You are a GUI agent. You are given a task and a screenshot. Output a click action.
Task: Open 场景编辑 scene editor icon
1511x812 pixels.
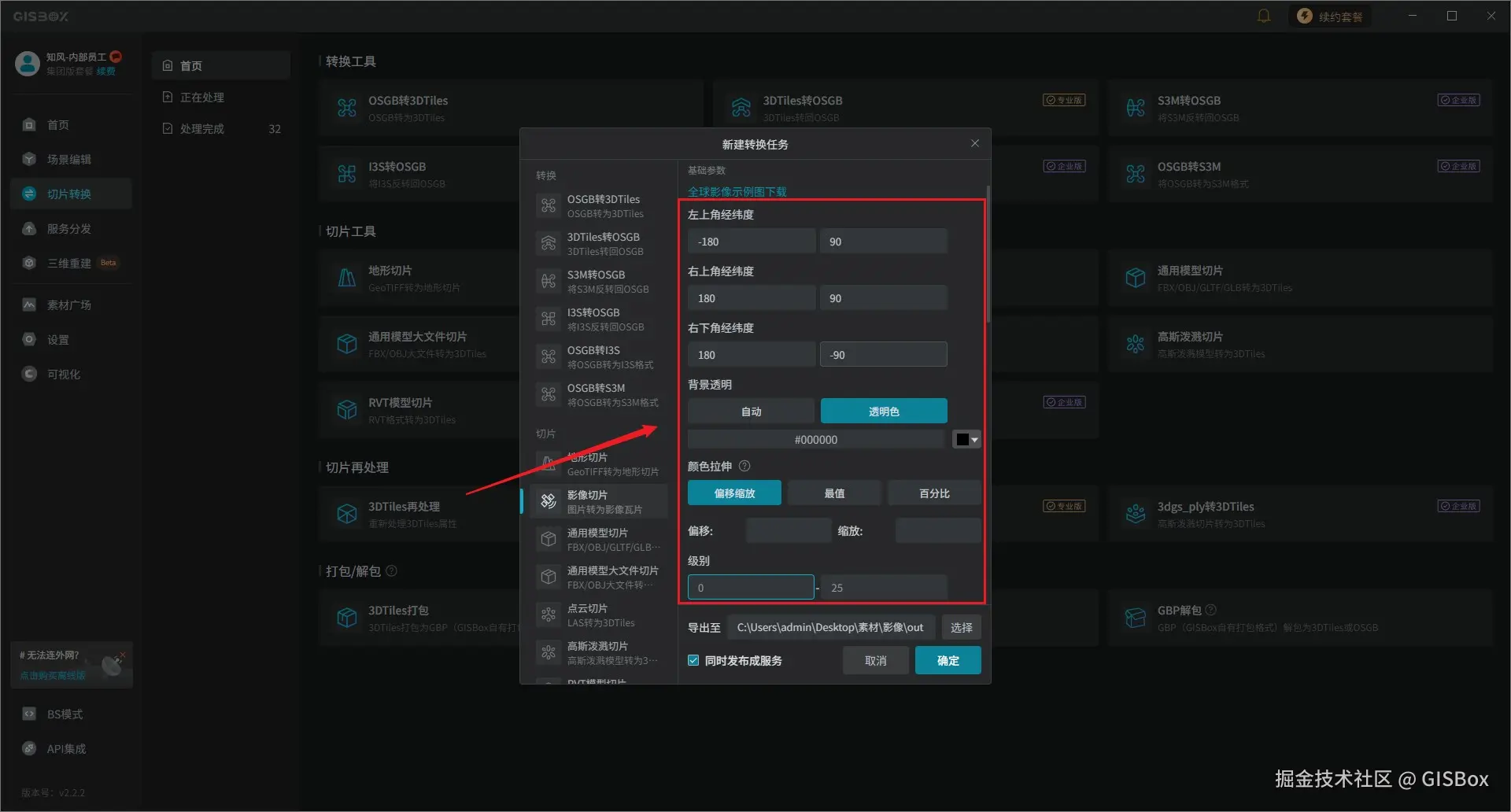click(29, 159)
